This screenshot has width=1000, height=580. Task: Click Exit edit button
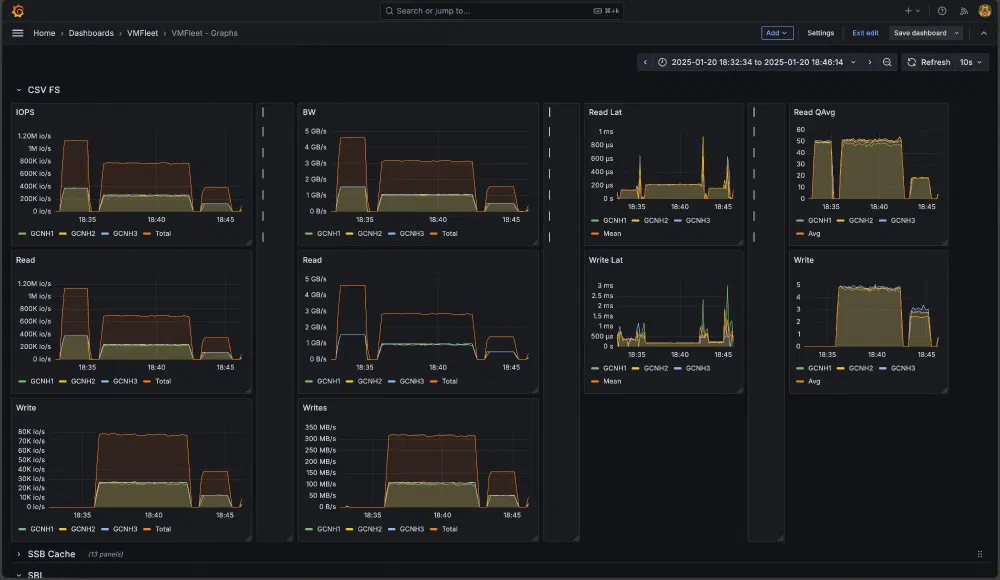pyautogui.click(x=865, y=33)
